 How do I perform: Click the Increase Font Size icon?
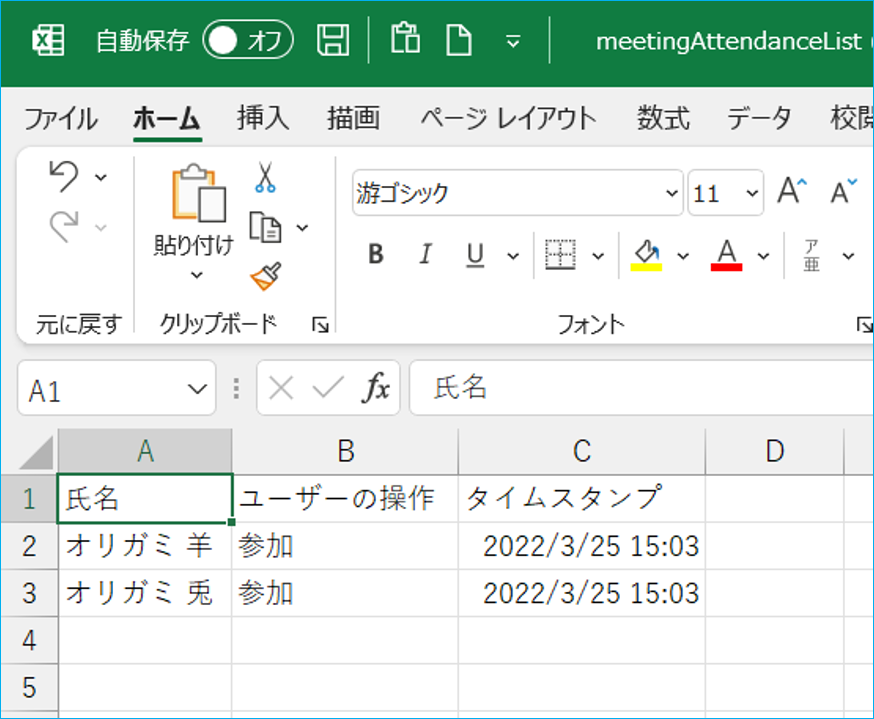pos(793,192)
